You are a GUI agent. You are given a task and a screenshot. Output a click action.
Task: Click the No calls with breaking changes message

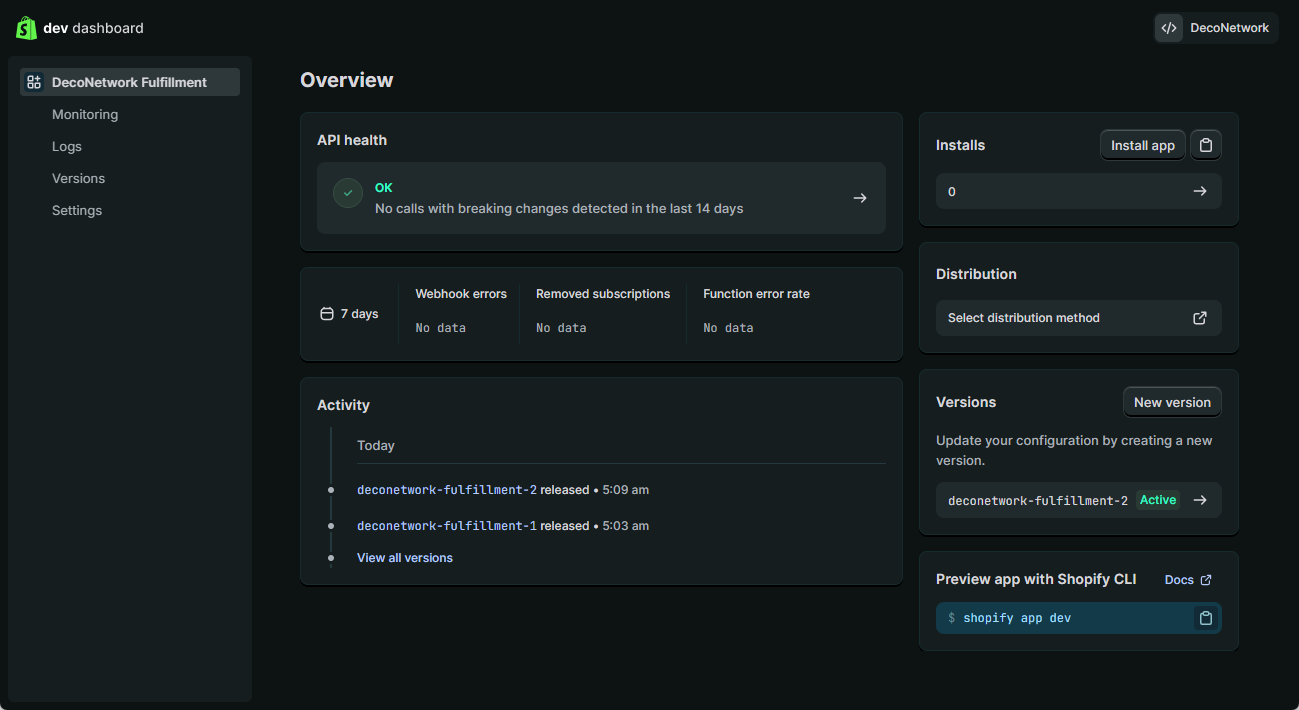point(559,209)
